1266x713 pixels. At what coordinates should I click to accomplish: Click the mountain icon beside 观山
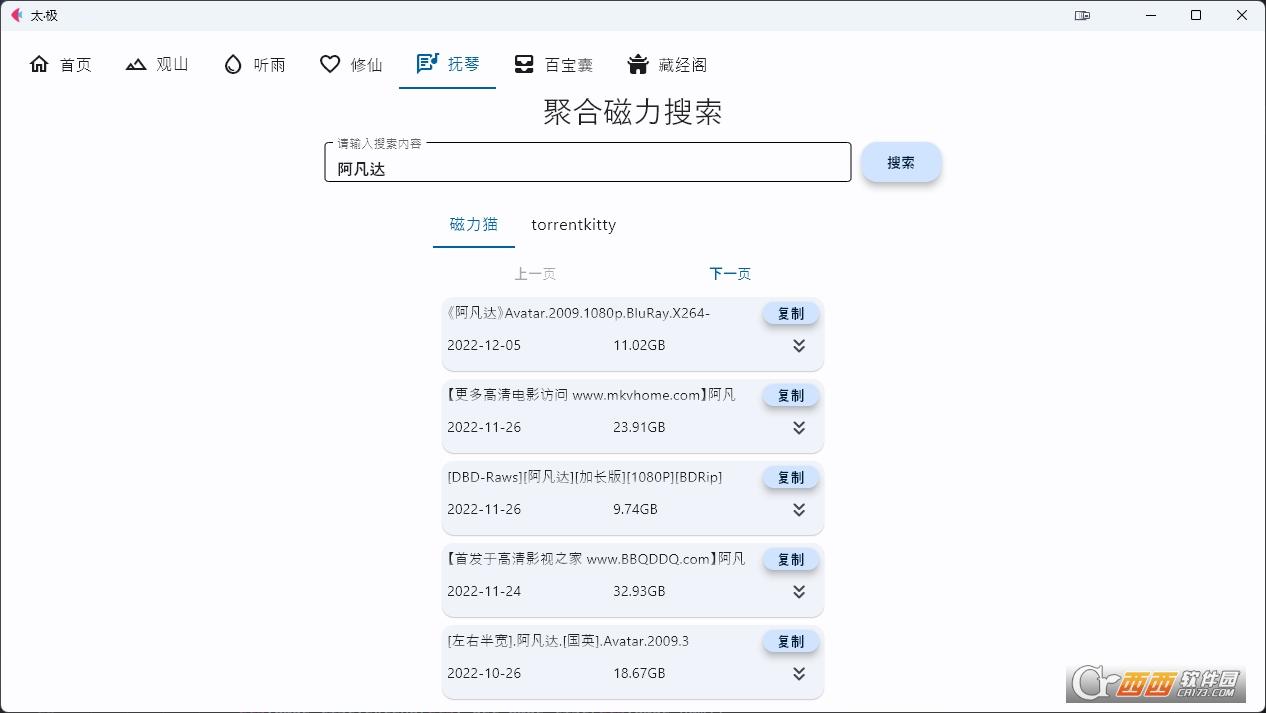point(136,64)
